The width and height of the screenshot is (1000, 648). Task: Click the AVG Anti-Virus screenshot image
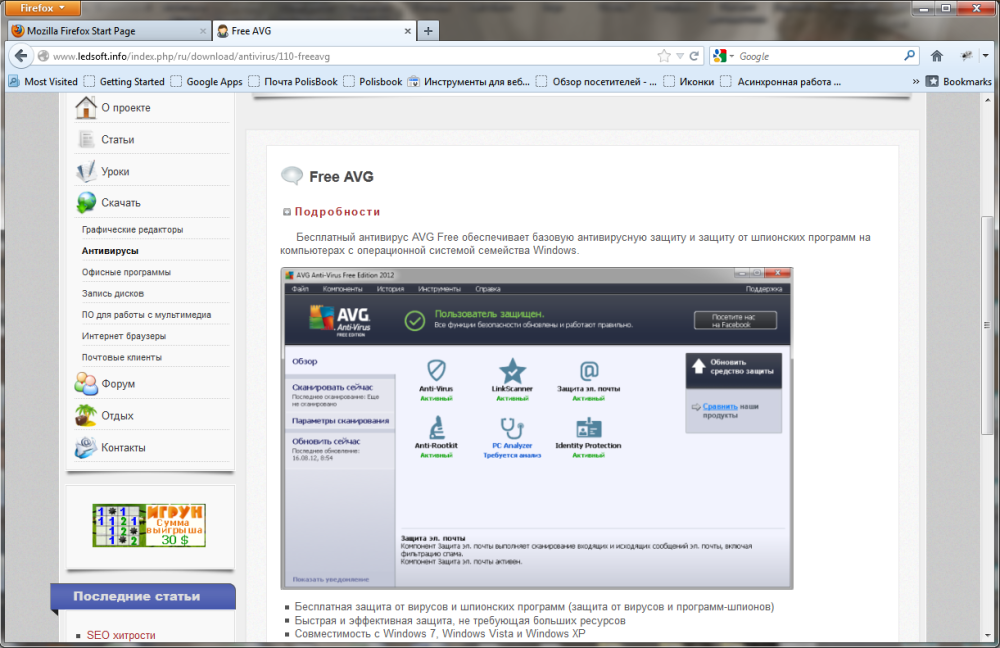[x=536, y=428]
